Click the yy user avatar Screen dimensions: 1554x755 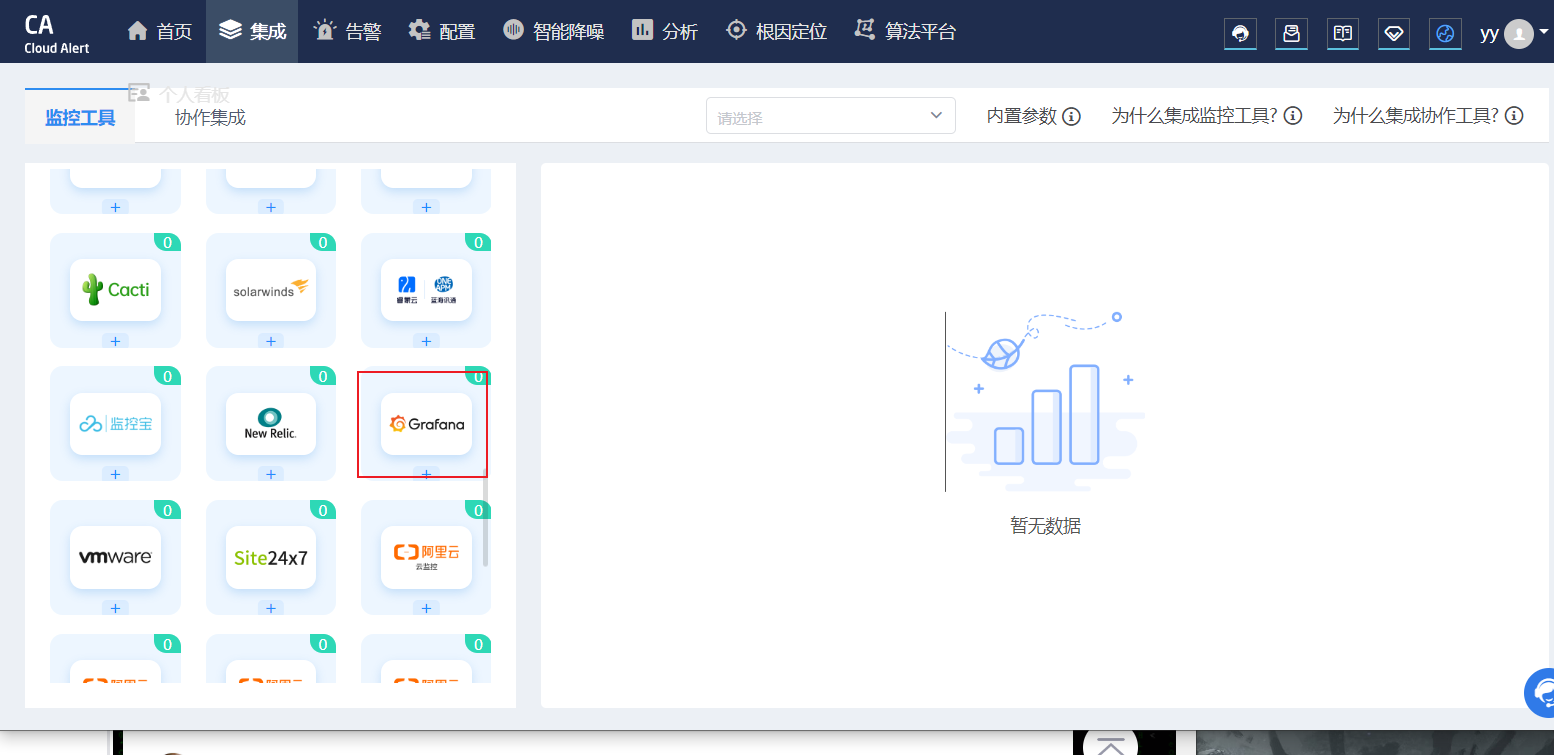[x=1519, y=34]
